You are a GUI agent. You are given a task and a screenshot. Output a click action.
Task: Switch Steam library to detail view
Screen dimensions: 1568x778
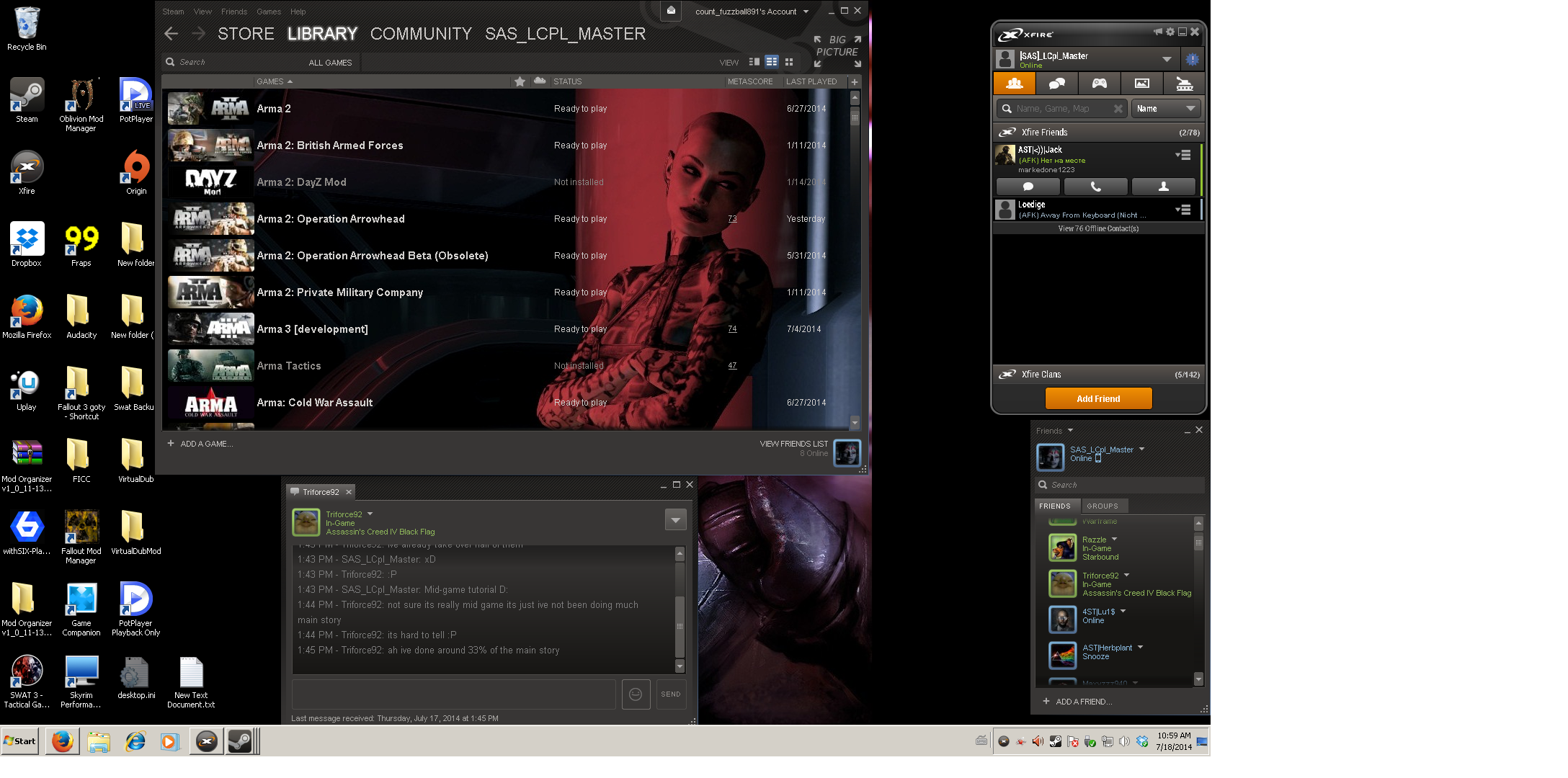(x=754, y=62)
